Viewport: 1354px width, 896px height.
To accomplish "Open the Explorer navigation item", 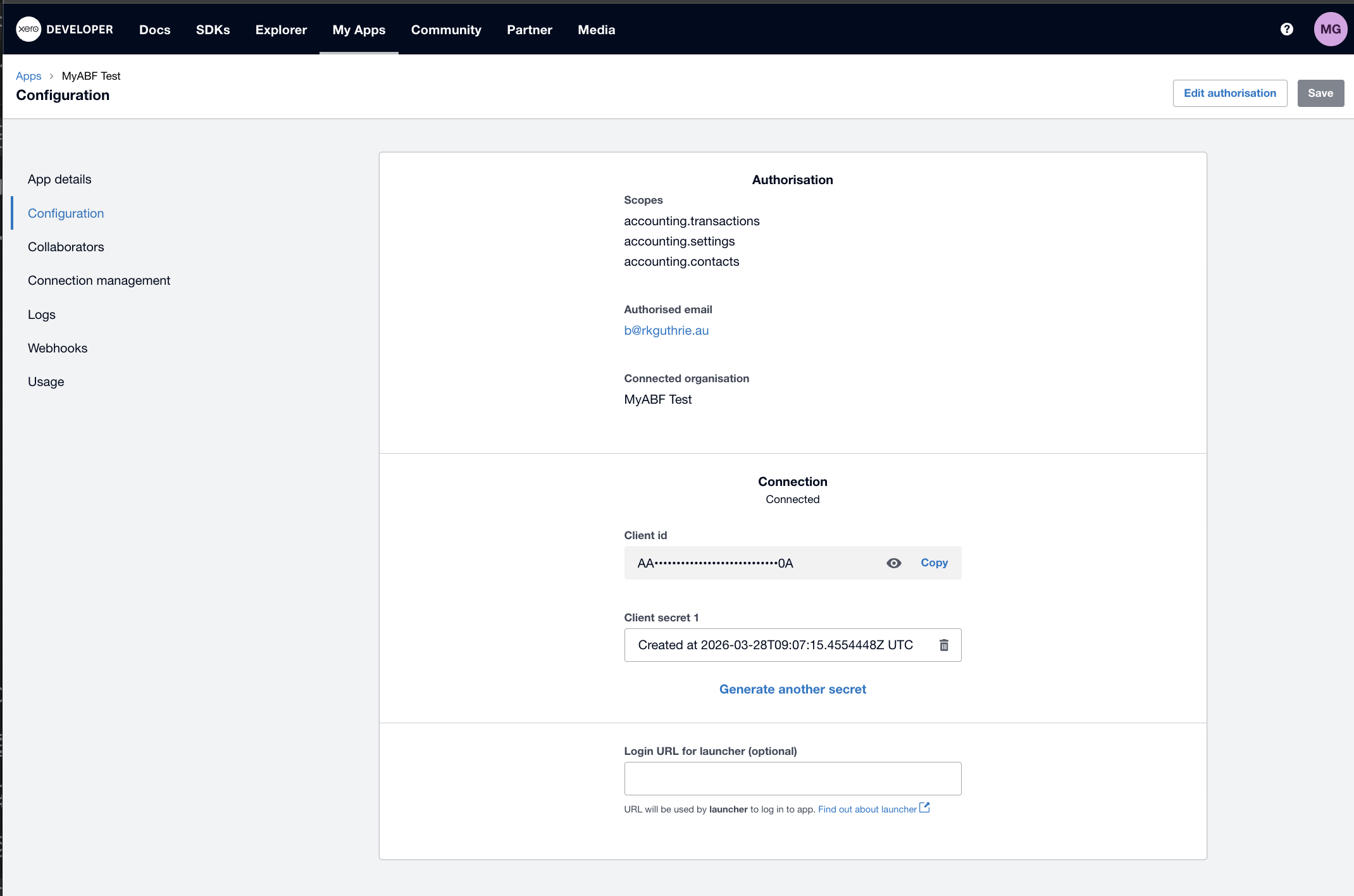I will point(281,30).
